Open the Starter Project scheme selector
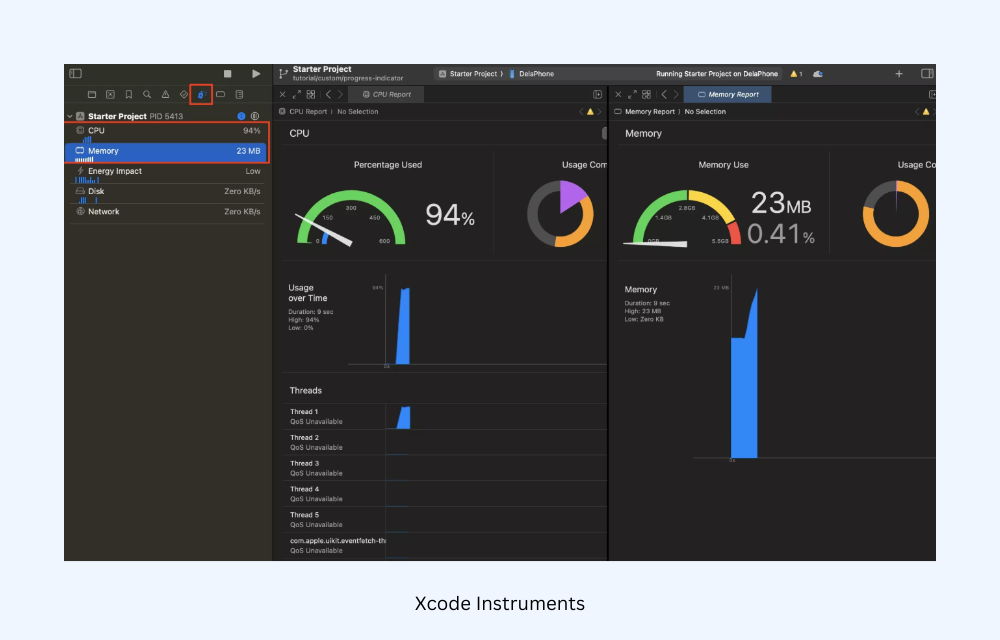This screenshot has height=640, width=1000. (x=471, y=74)
